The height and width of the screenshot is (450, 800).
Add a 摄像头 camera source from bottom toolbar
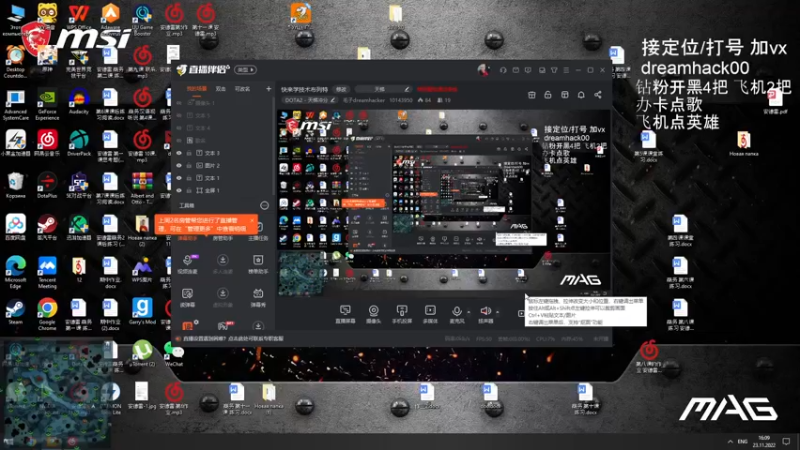click(x=373, y=314)
